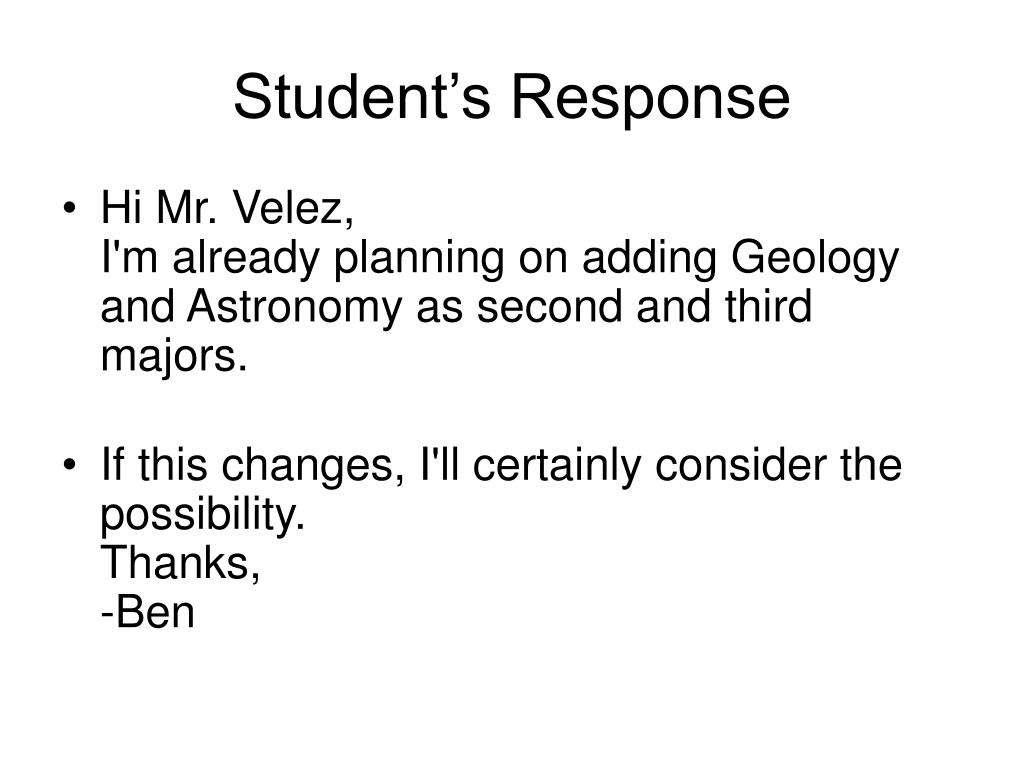Click the Thanks closing line
The width and height of the screenshot is (1024, 768).
pyautogui.click(x=180, y=563)
